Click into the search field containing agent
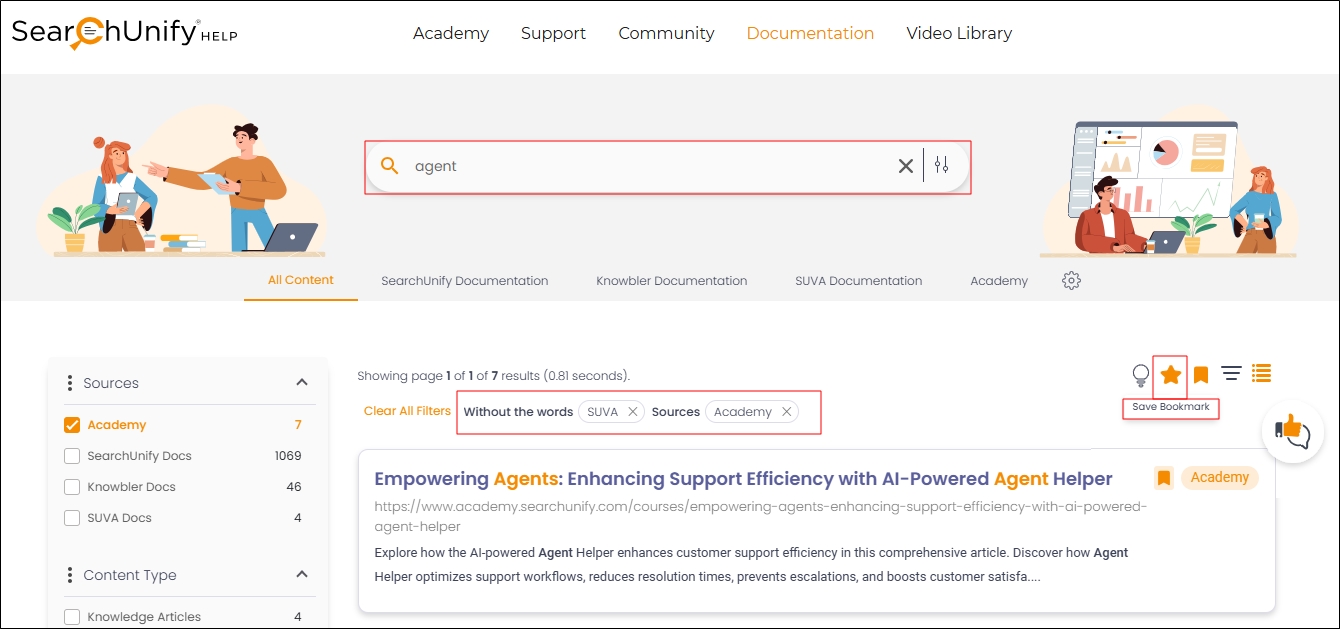This screenshot has height=629, width=1340. (640, 166)
